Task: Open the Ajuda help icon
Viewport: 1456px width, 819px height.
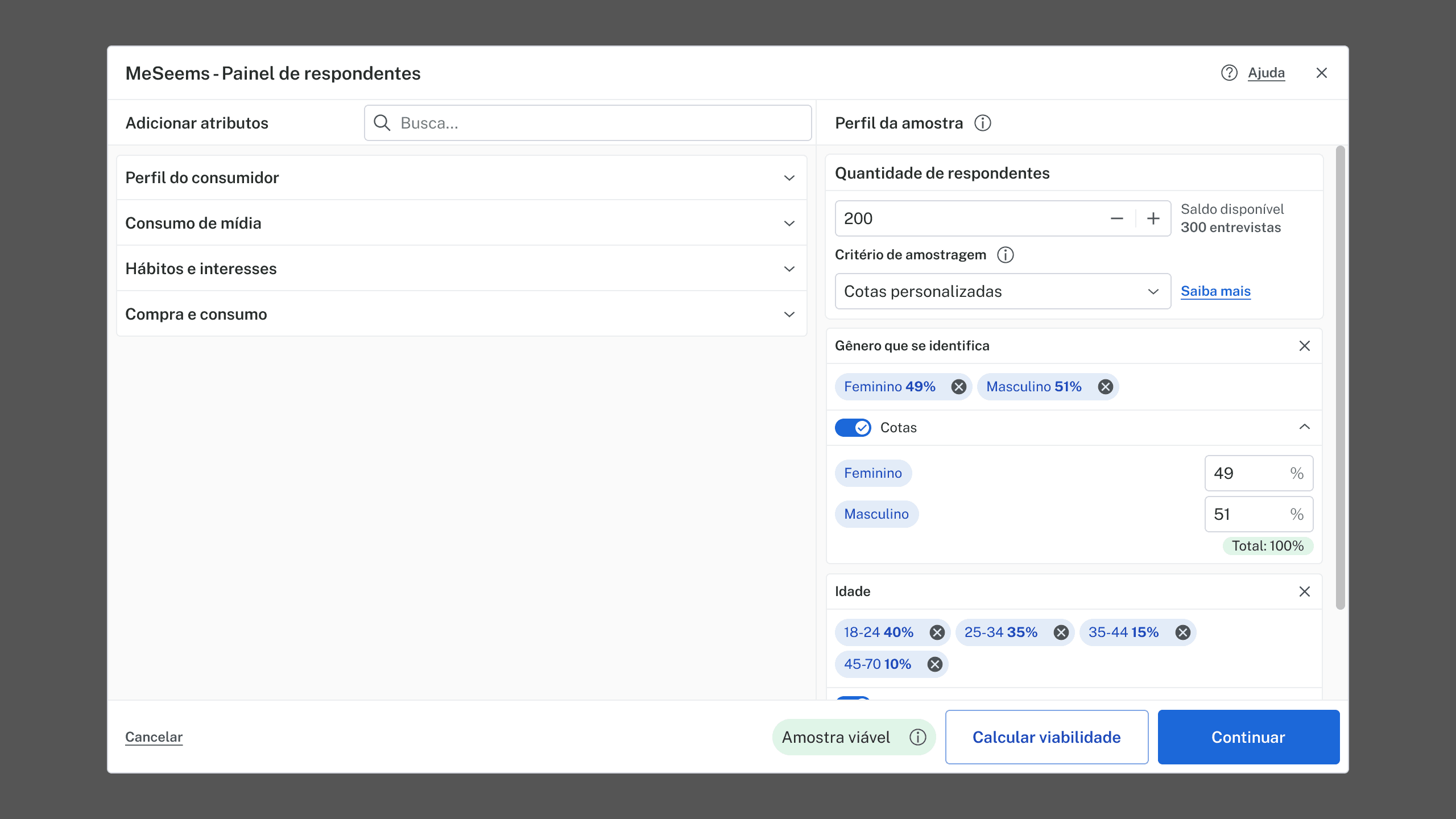Action: coord(1230,73)
